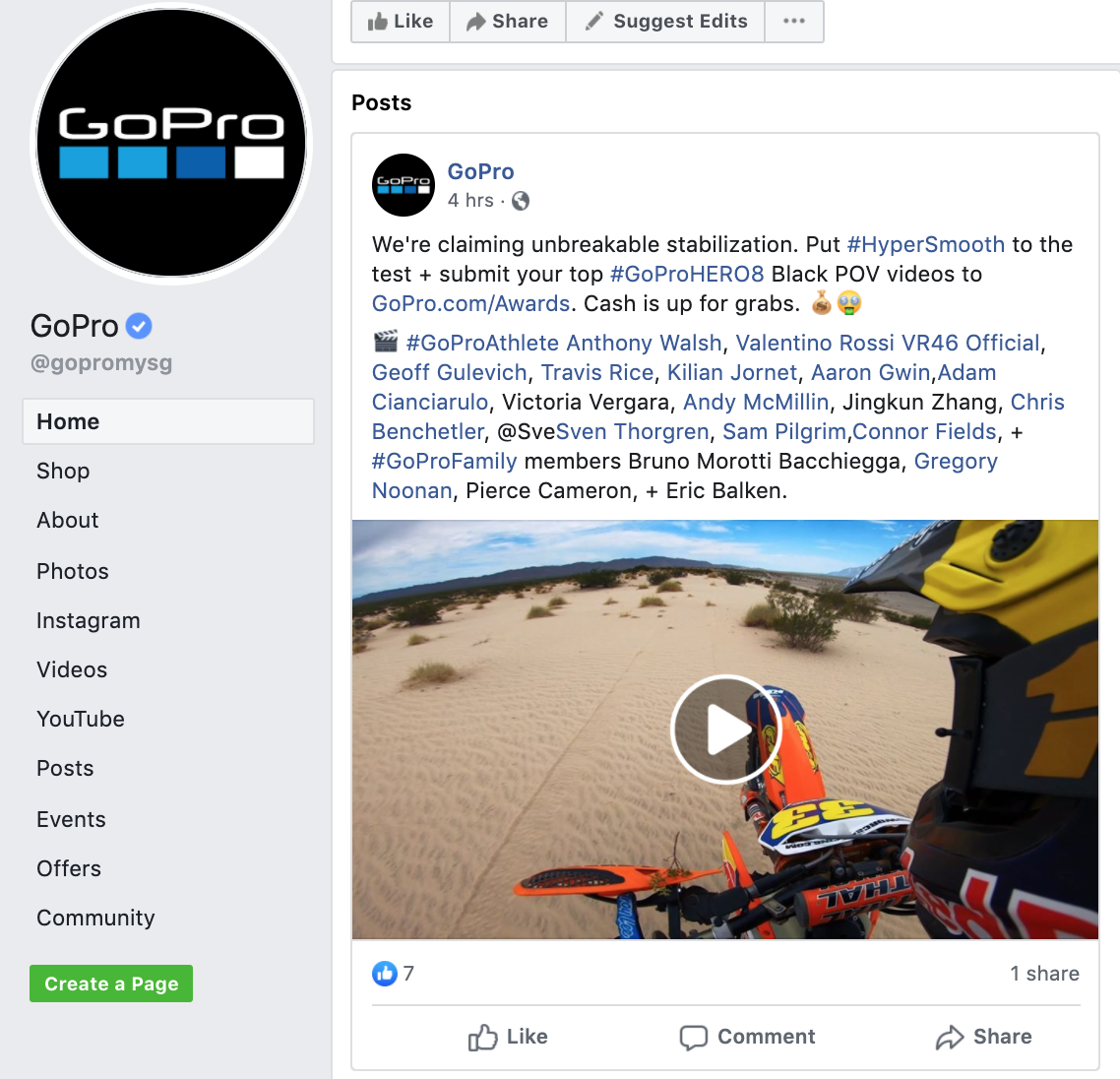The height and width of the screenshot is (1079, 1120).
Task: Play the dirt bike video
Action: [x=725, y=730]
